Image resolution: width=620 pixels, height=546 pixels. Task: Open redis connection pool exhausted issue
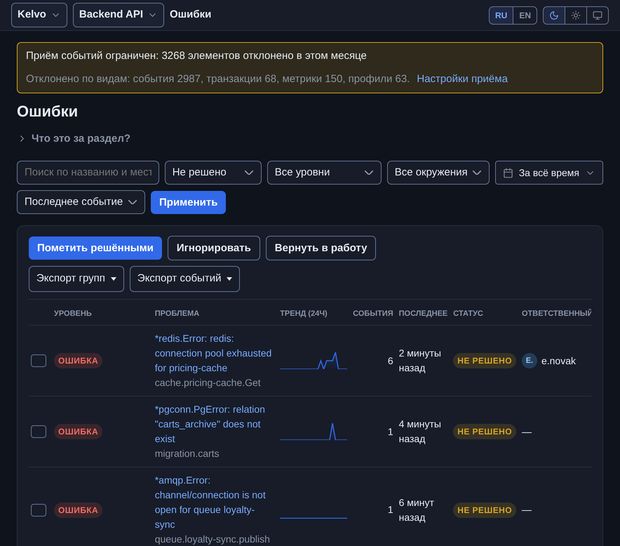pos(213,353)
